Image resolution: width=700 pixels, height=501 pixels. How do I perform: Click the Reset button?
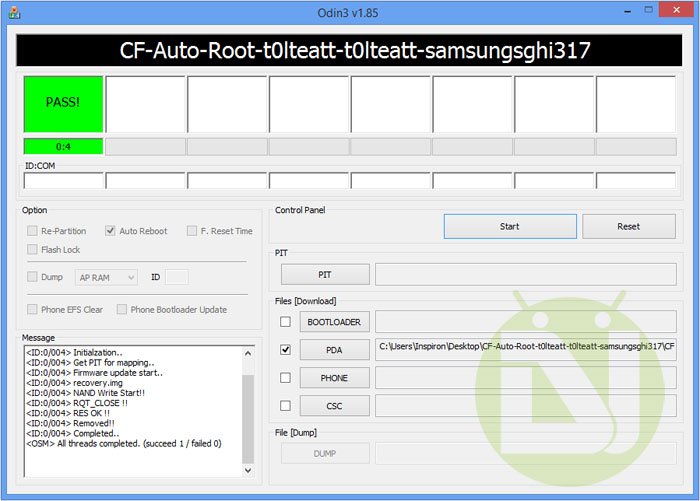coord(629,226)
